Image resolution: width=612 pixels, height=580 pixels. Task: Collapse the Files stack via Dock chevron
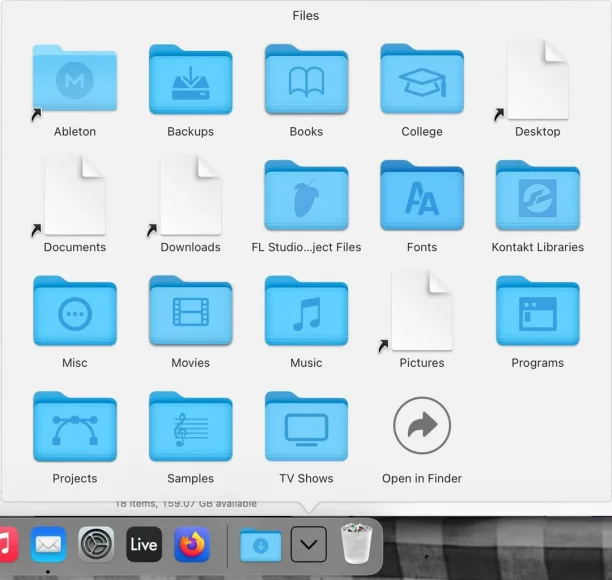click(x=309, y=544)
